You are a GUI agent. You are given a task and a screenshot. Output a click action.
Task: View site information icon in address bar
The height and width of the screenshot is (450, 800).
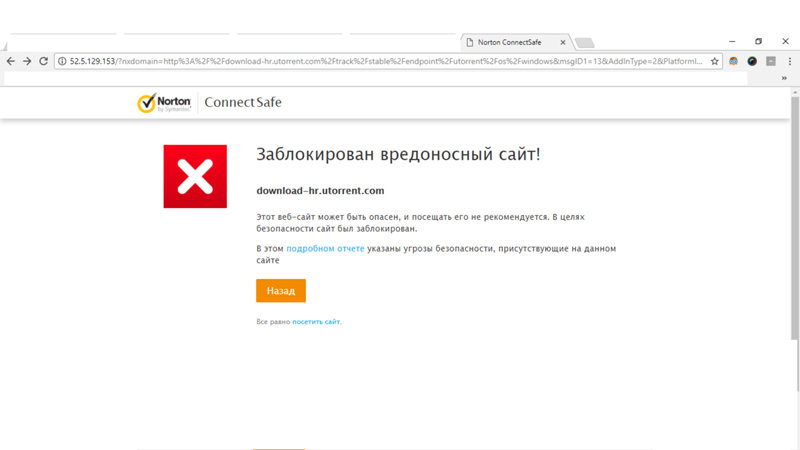coord(62,61)
